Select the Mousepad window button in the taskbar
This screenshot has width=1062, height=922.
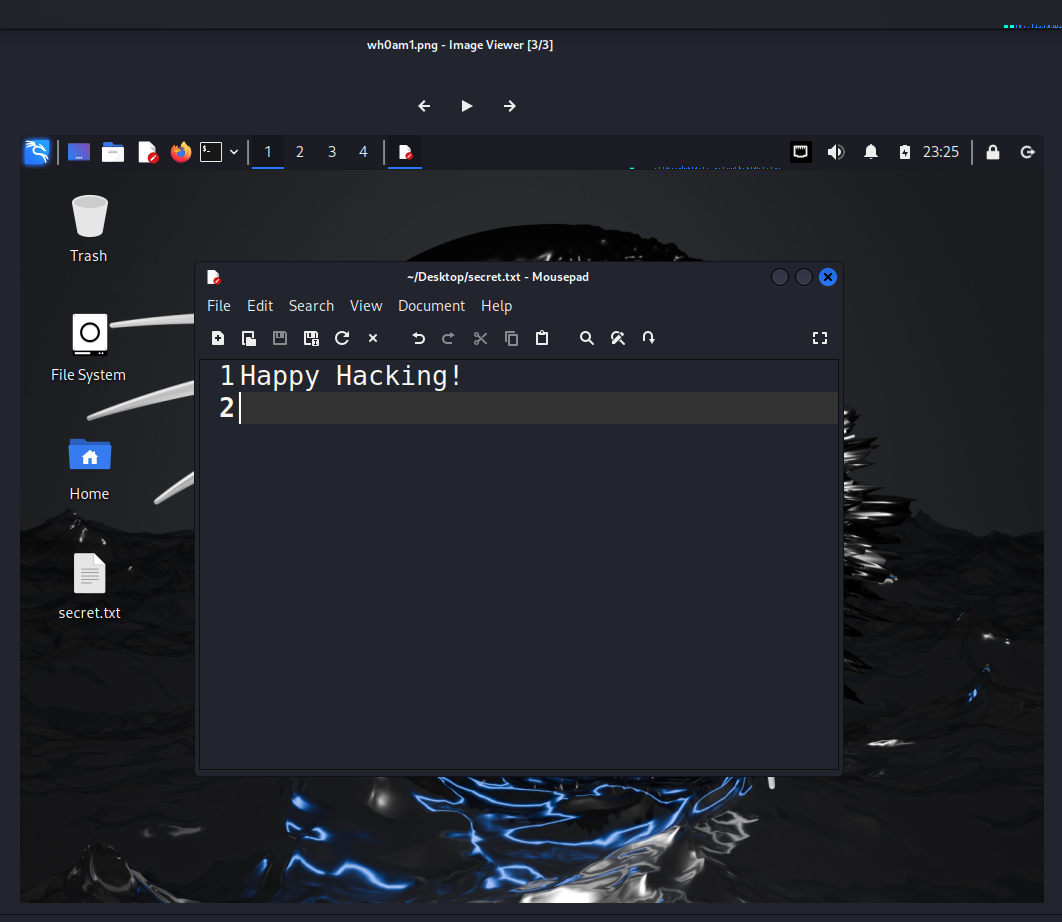click(405, 152)
